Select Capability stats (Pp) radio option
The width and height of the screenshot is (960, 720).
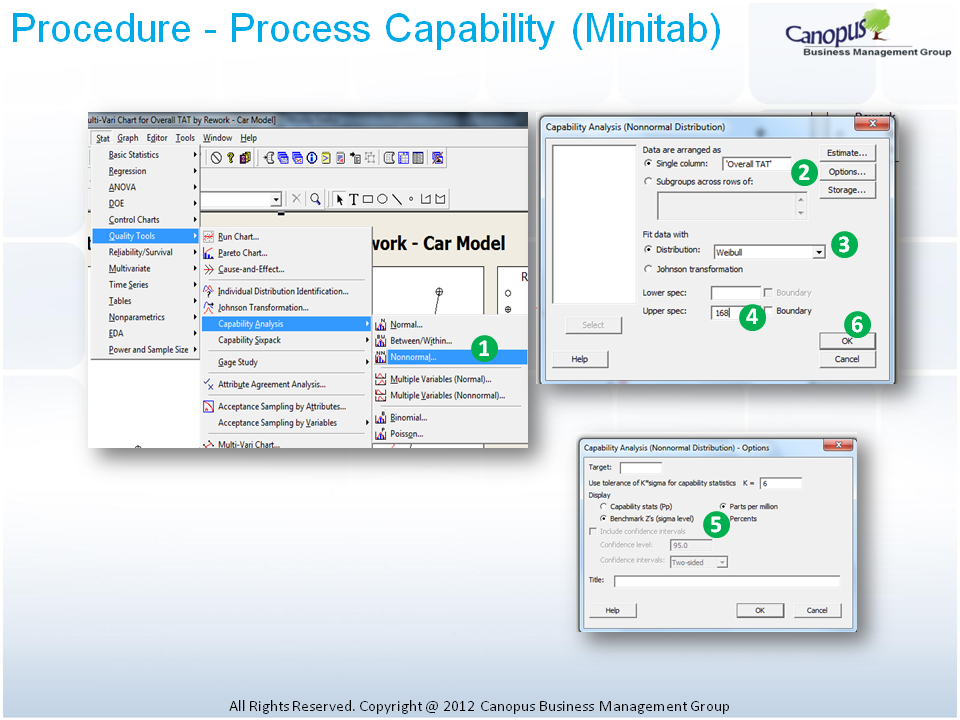tap(603, 506)
